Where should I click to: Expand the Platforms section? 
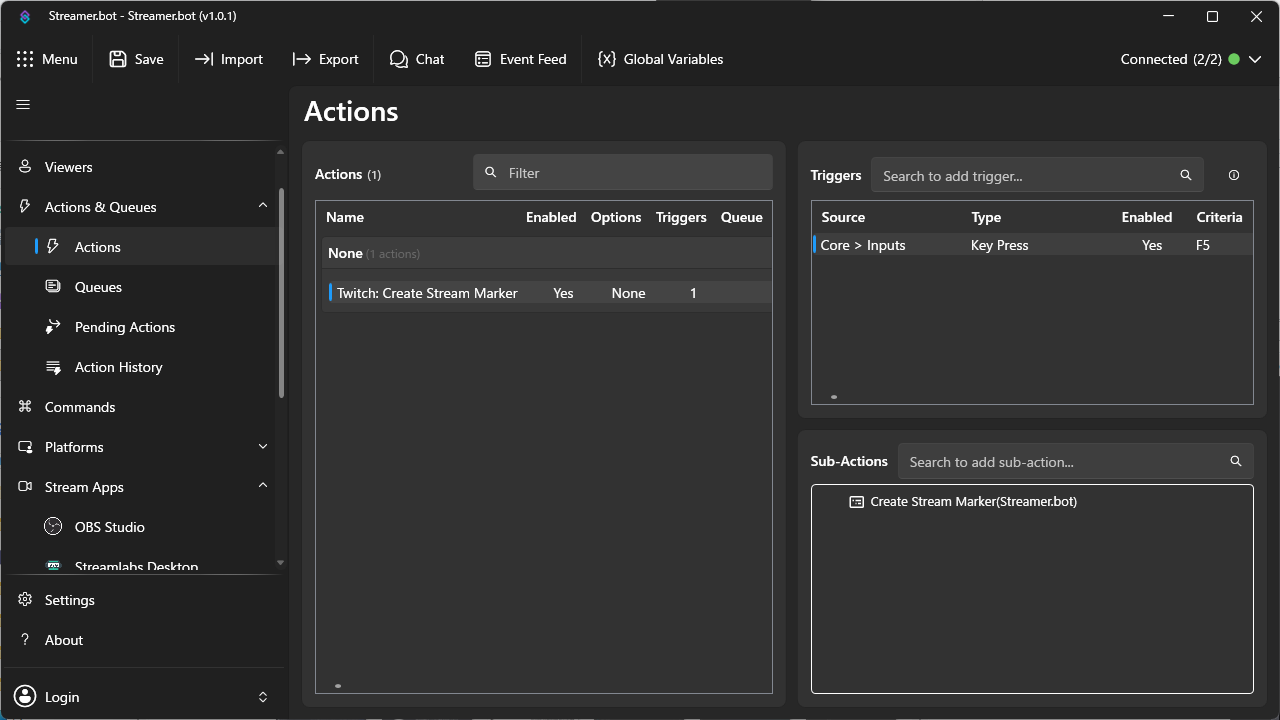coord(263,447)
